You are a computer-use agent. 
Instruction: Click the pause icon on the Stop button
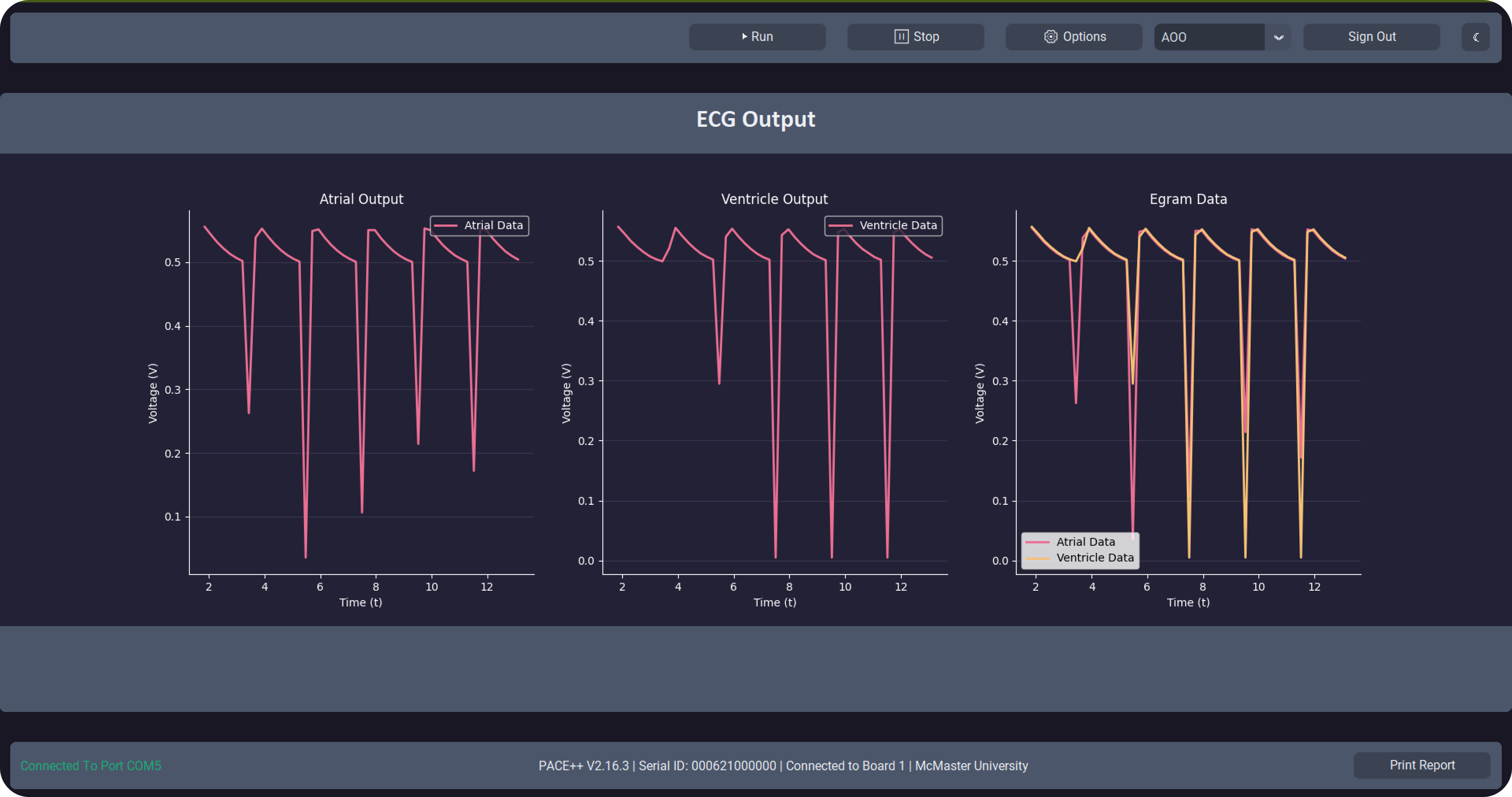(902, 36)
